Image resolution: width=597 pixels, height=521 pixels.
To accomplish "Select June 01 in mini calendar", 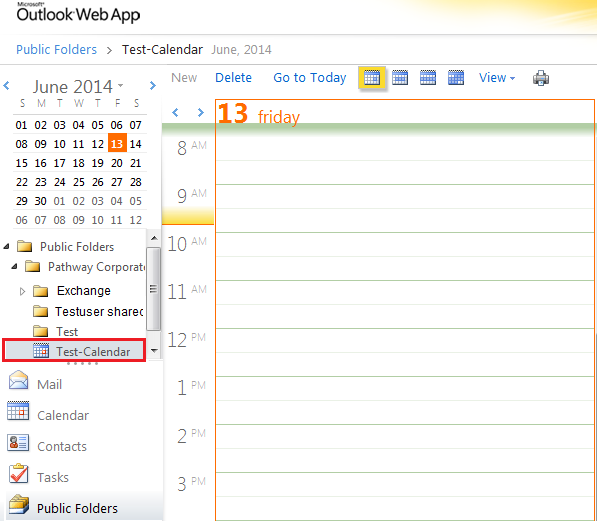I will pyautogui.click(x=21, y=125).
